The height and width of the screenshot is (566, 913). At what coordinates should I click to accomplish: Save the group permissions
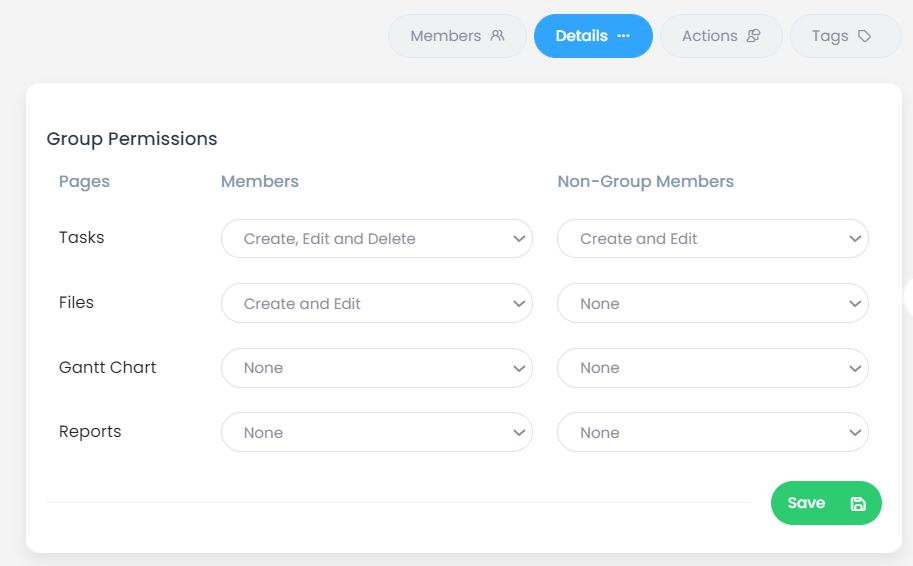826,503
